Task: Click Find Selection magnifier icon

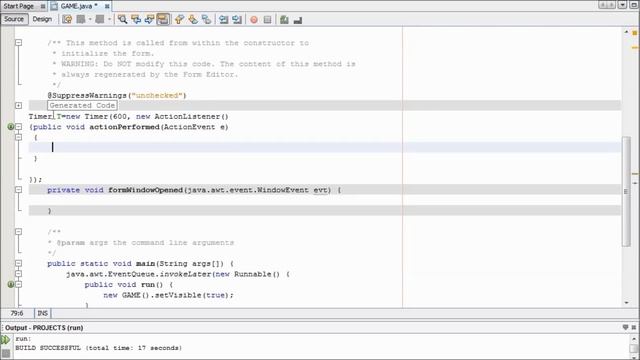Action: (x=122, y=19)
